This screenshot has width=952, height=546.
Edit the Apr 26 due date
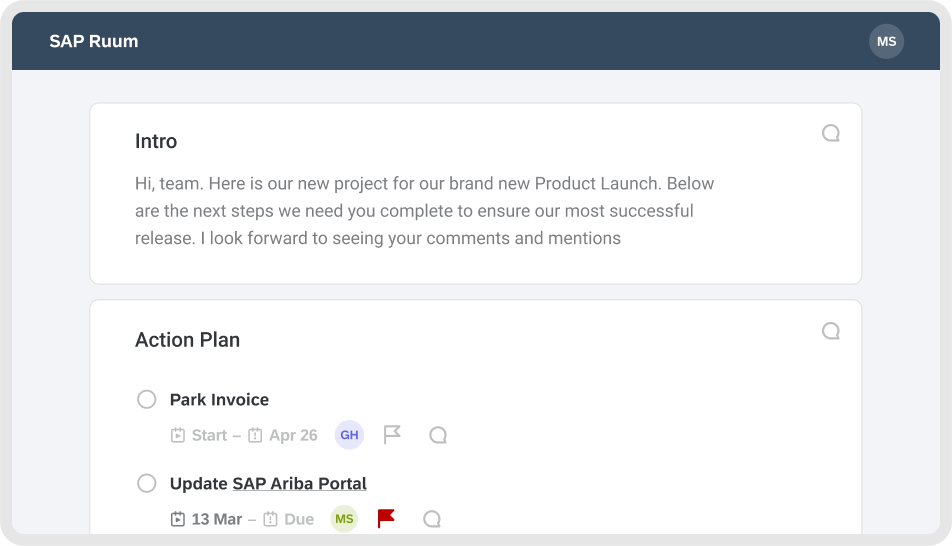point(293,435)
